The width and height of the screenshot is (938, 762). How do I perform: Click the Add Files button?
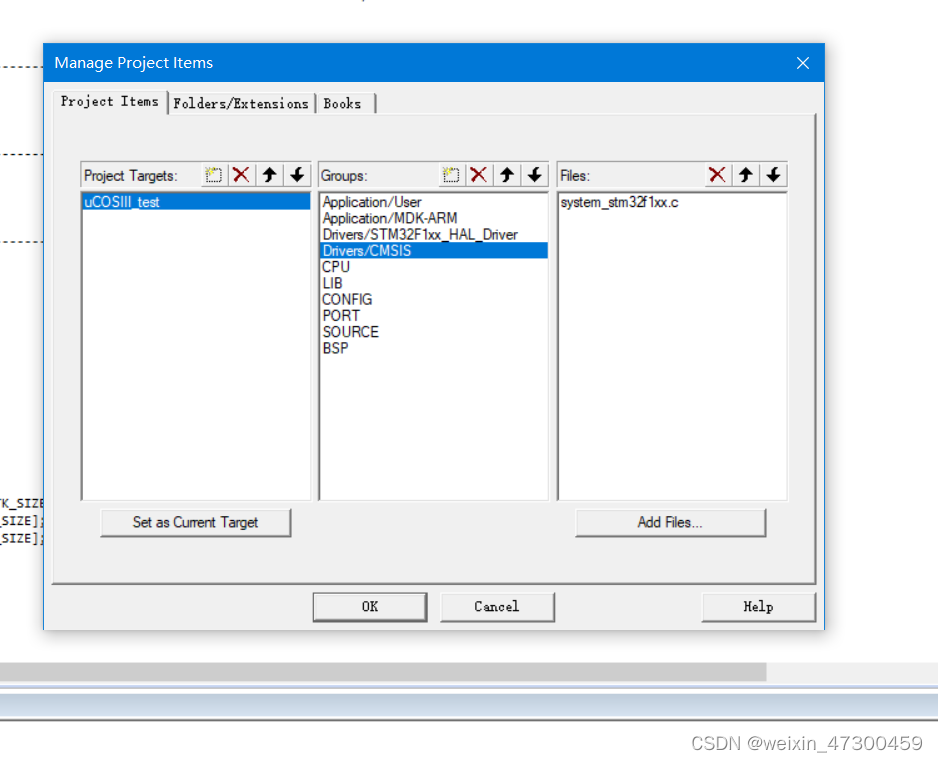click(x=670, y=522)
